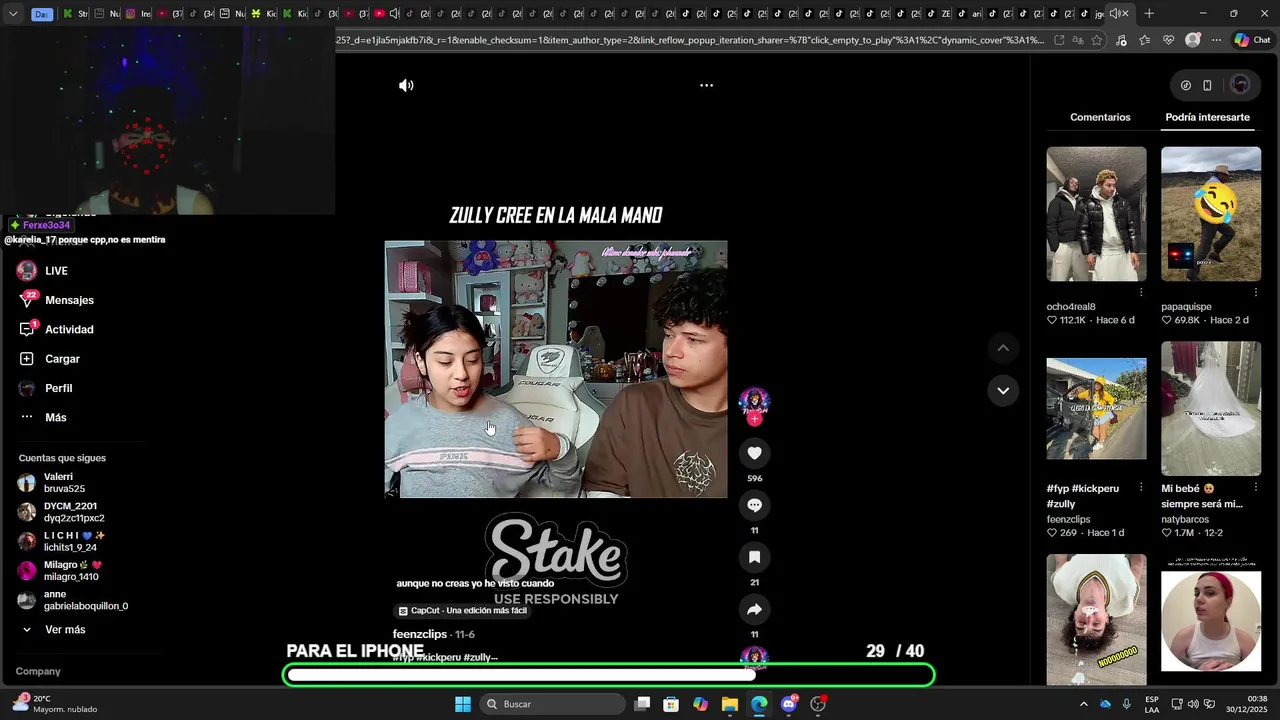This screenshot has height=720, width=1280.
Task: Open the TikTok coins icon at top right
Action: click(1186, 85)
